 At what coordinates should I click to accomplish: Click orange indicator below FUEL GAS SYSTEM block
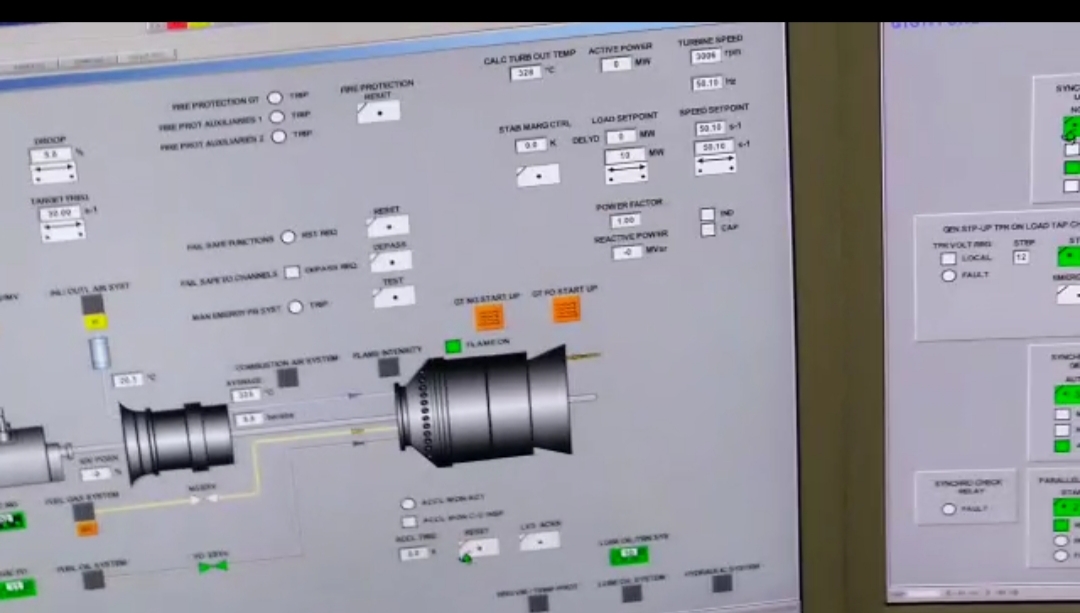coord(87,529)
